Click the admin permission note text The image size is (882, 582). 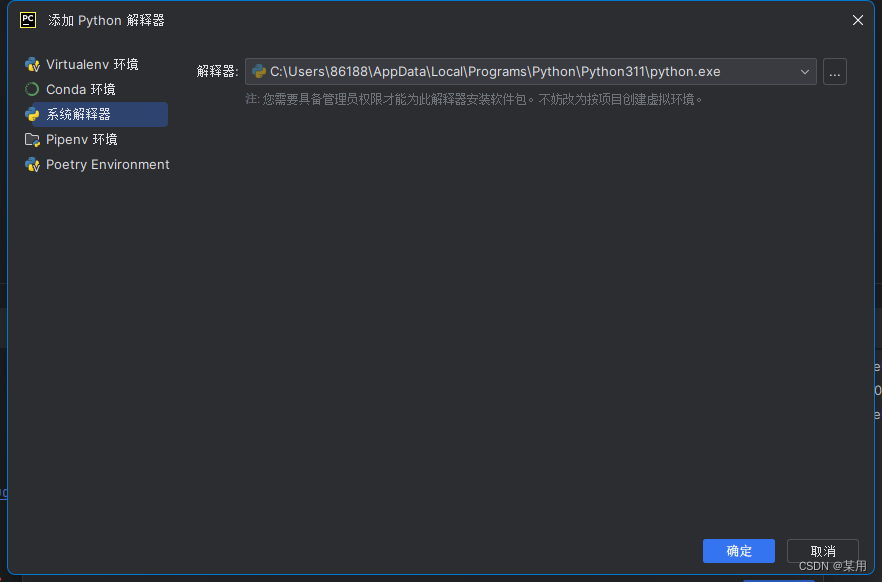(474, 100)
